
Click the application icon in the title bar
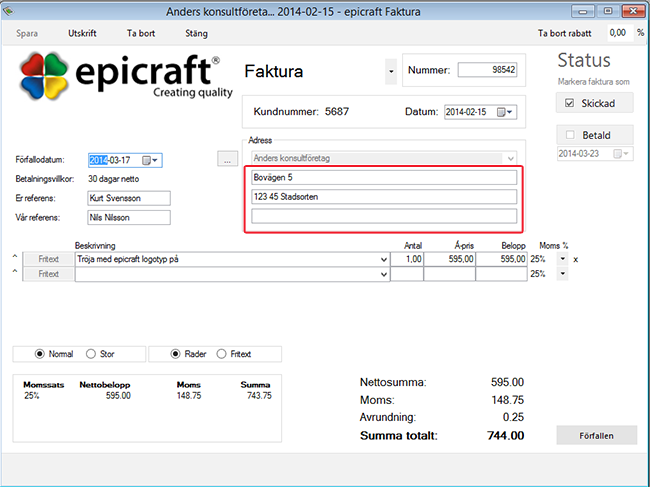click(8, 11)
